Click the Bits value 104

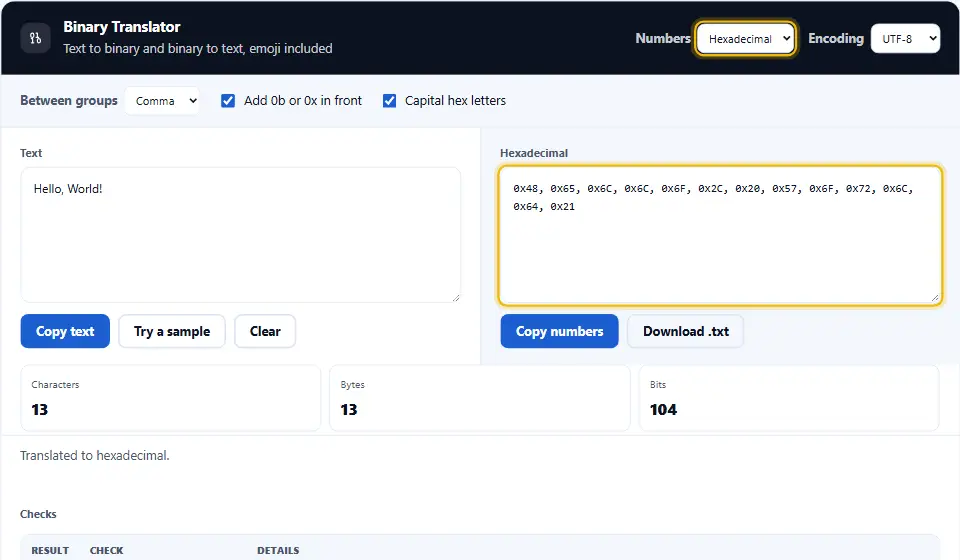click(x=664, y=409)
